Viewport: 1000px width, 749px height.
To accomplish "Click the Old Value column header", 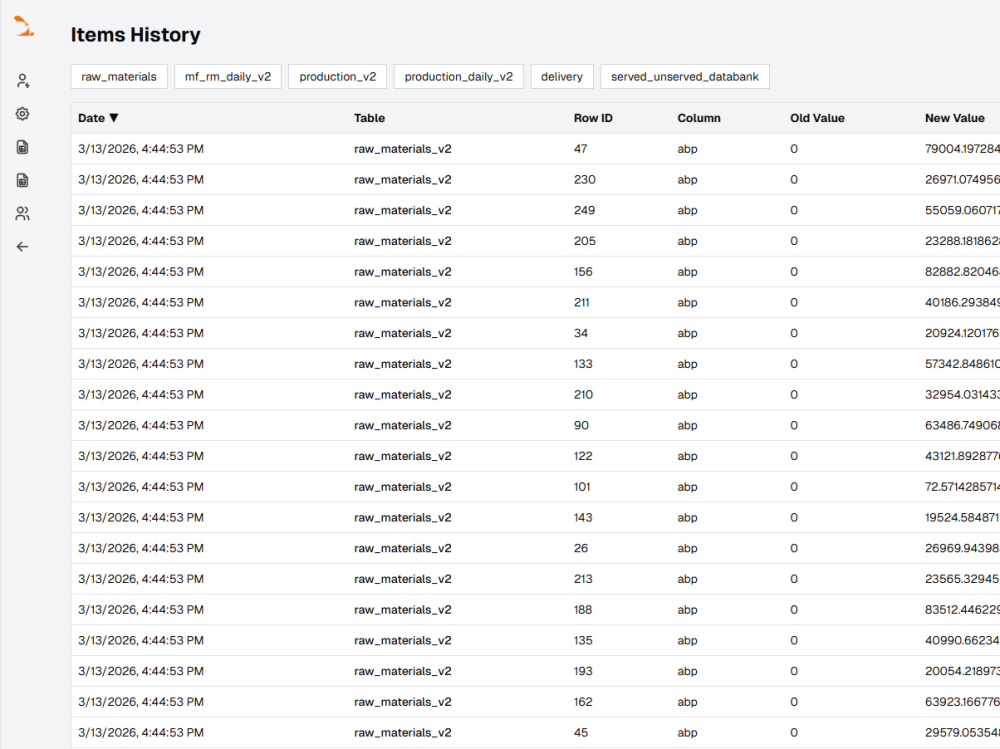I will click(x=817, y=118).
